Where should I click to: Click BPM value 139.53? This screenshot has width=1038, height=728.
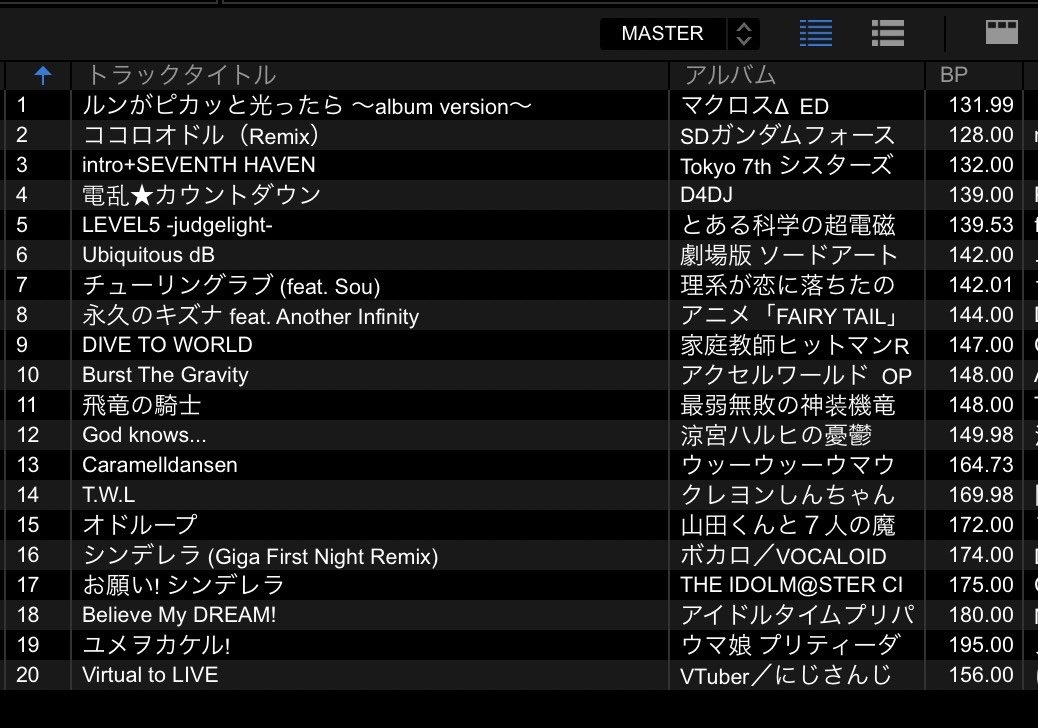(x=981, y=225)
